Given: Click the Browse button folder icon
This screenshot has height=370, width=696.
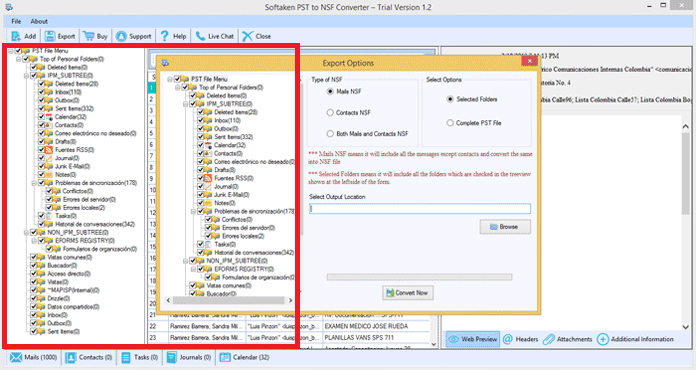Looking at the screenshot, I should 494,227.
